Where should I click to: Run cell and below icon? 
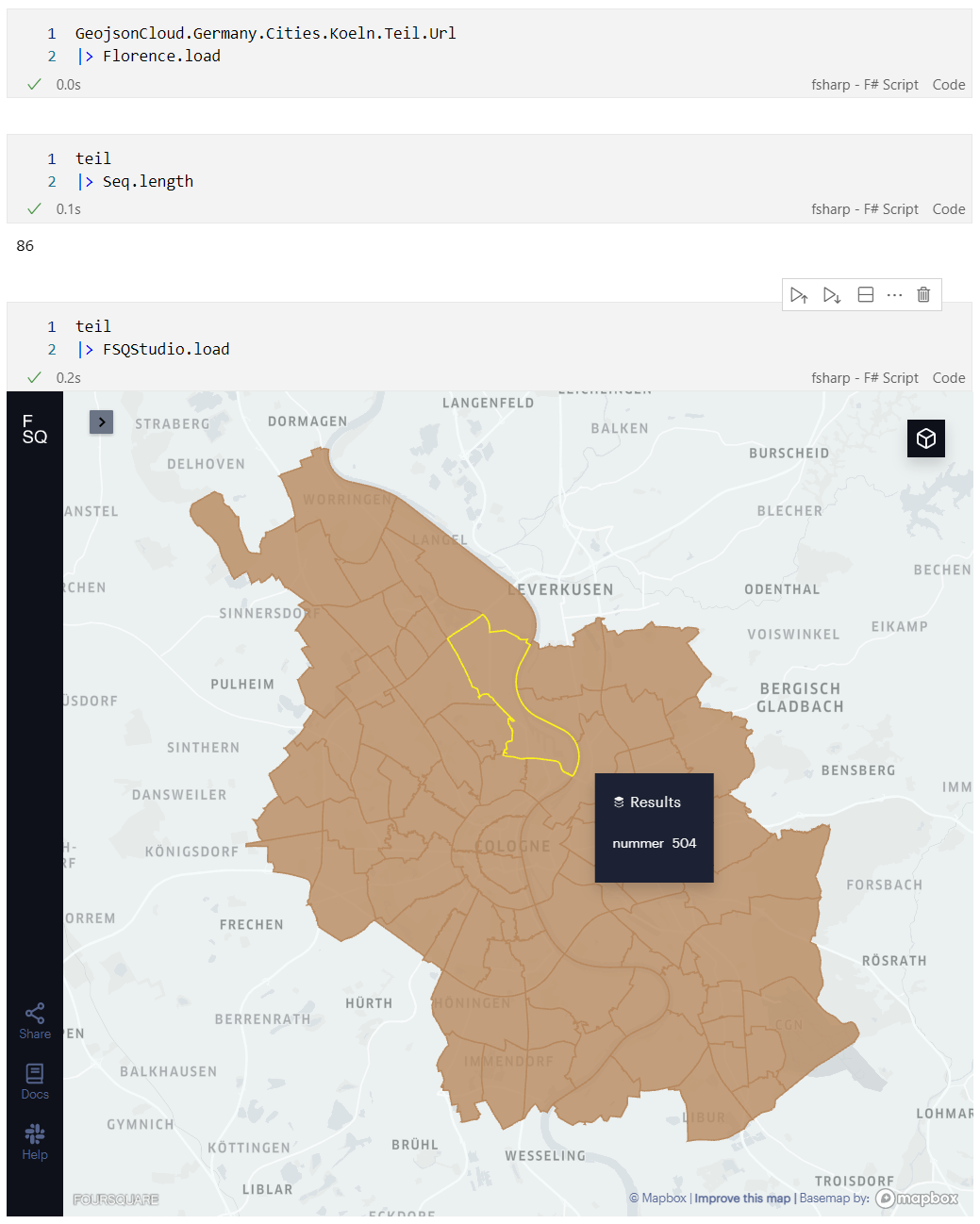point(832,295)
